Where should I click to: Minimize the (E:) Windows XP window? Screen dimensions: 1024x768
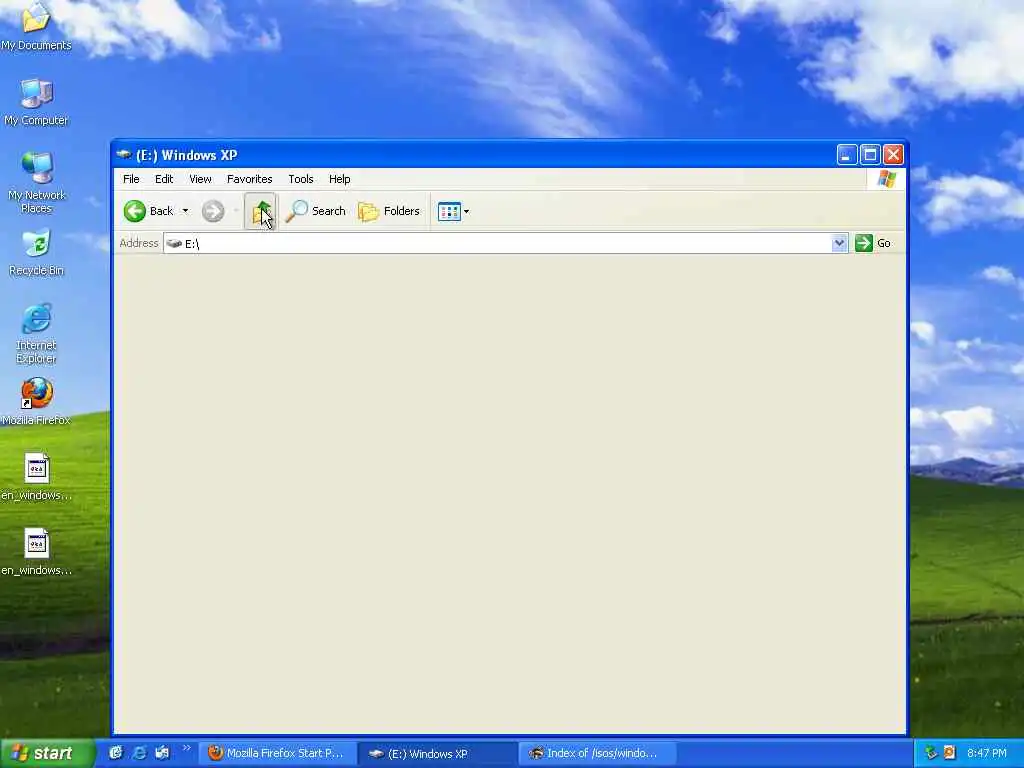[847, 155]
